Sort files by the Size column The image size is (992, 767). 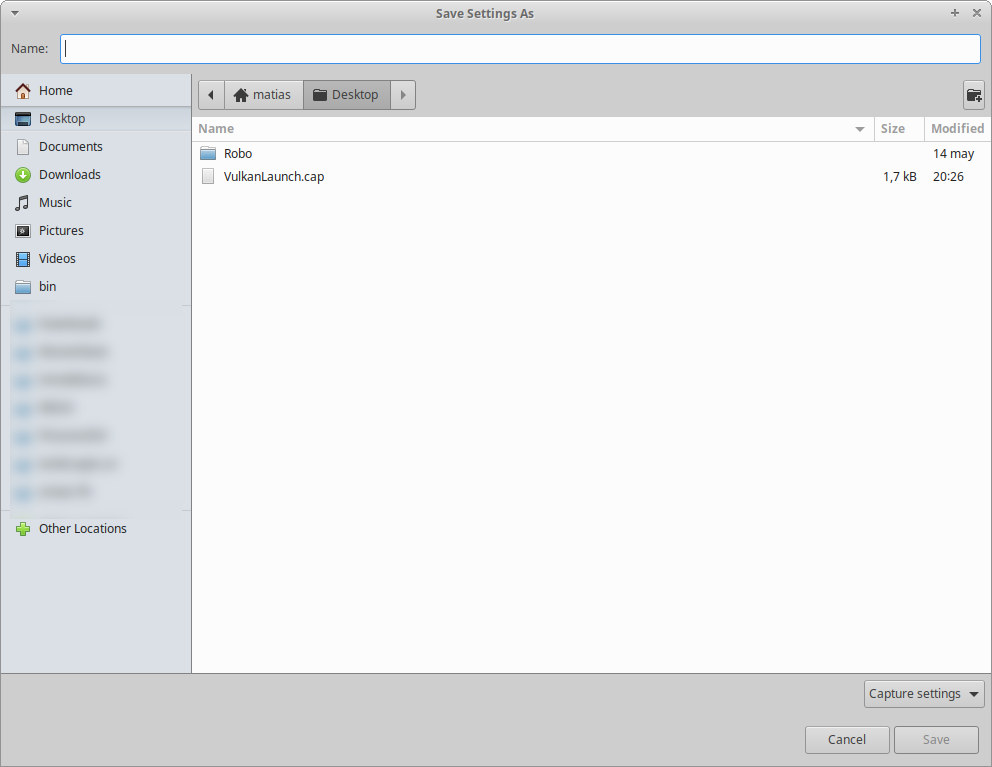coord(892,128)
